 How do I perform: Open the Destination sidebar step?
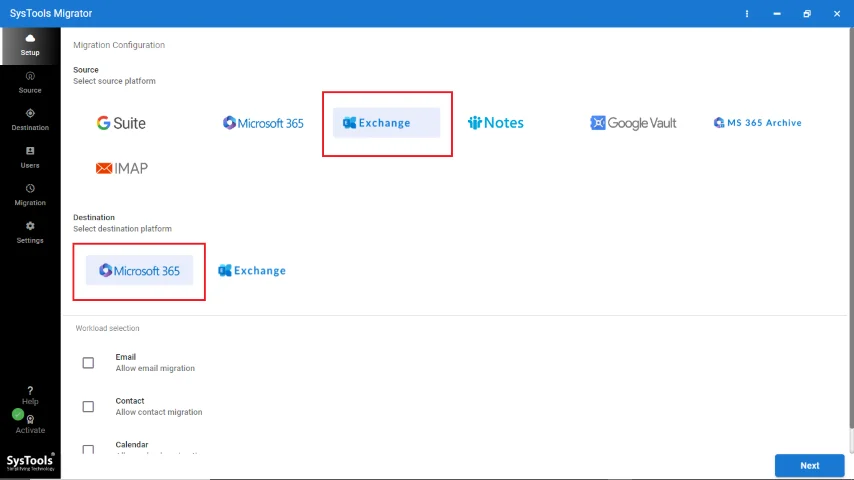[x=30, y=120]
